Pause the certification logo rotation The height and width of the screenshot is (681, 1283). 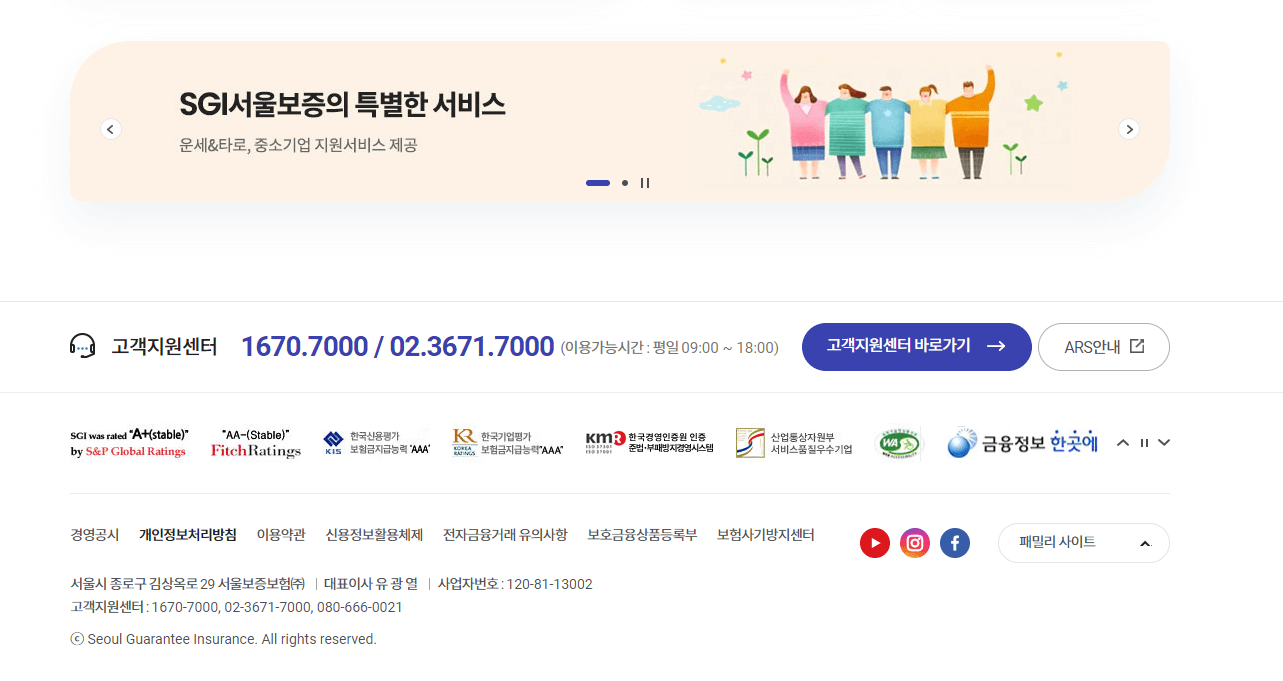[x=1143, y=441]
